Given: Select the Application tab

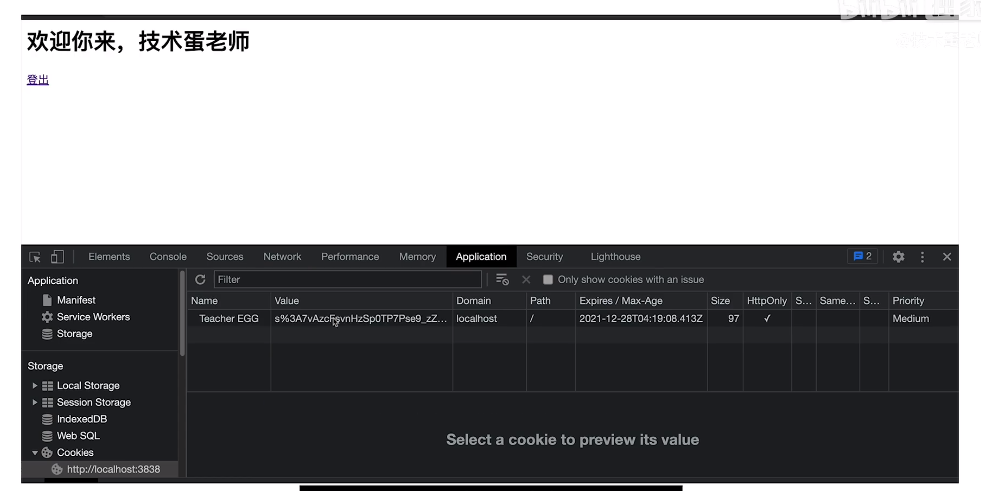Looking at the screenshot, I should [x=481, y=256].
